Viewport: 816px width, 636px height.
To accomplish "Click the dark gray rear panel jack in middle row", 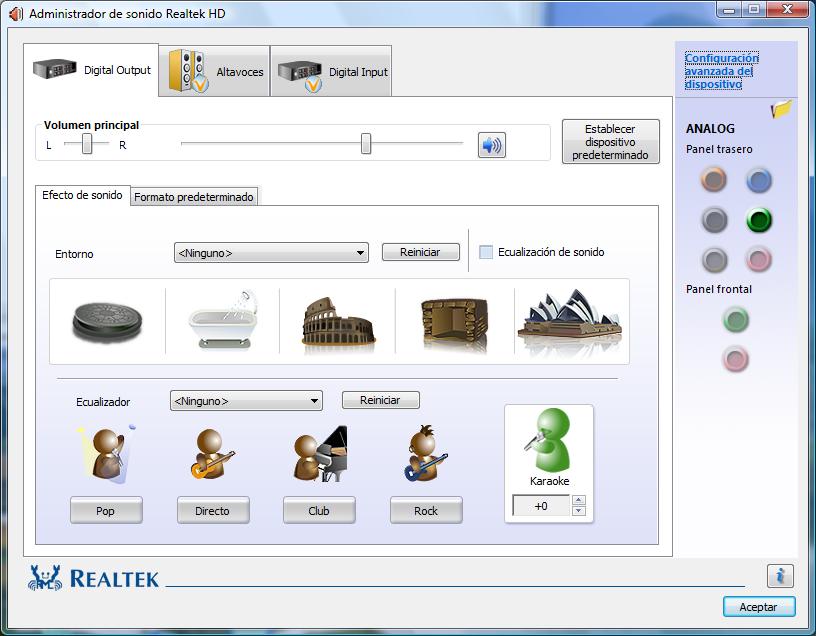I will [714, 220].
